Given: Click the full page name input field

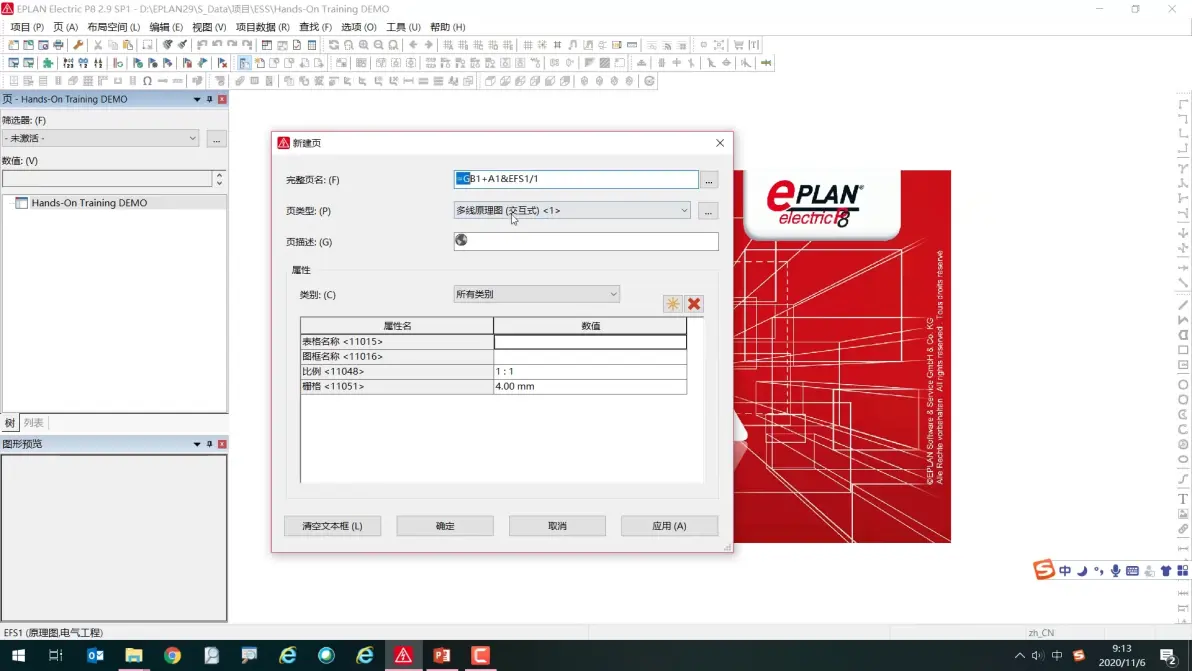Looking at the screenshot, I should coord(575,179).
